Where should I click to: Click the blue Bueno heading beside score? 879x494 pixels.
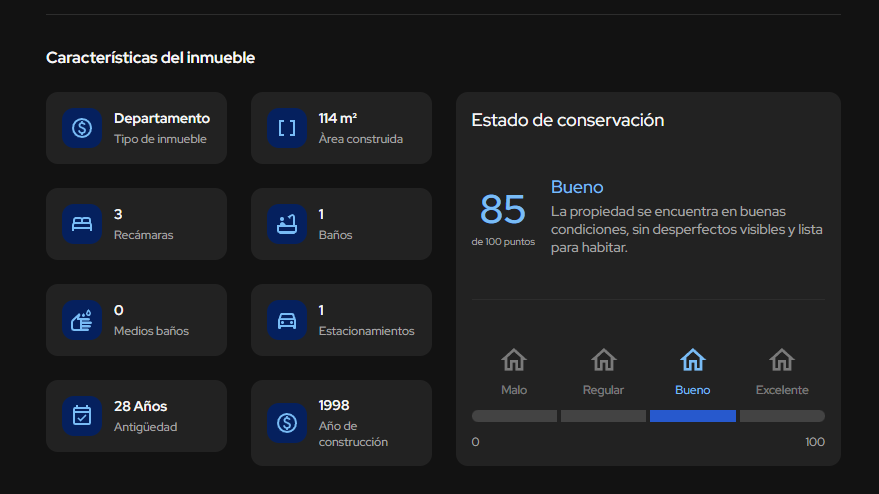point(577,187)
